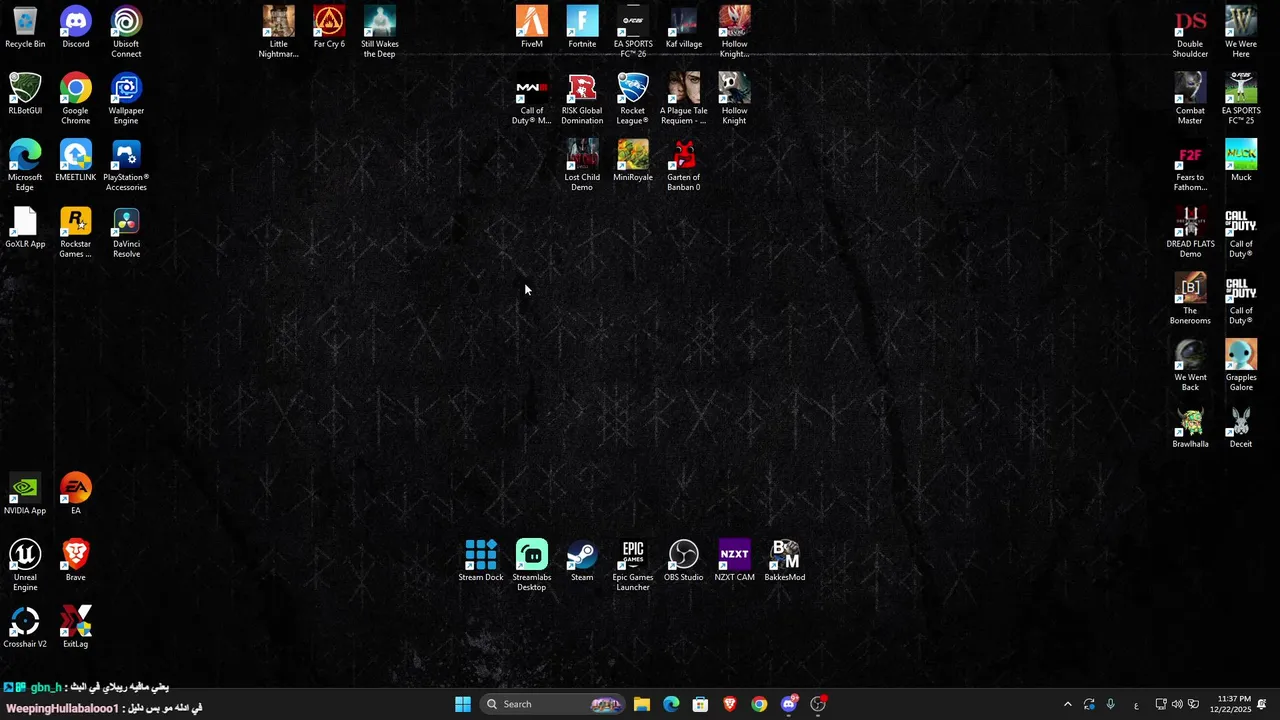The image size is (1280, 720).
Task: Open the Windows Start menu
Action: tap(463, 704)
